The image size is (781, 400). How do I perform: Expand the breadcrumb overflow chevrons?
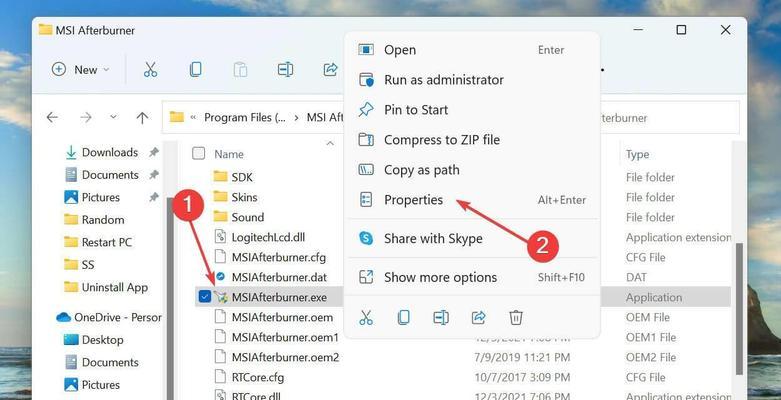(x=194, y=118)
